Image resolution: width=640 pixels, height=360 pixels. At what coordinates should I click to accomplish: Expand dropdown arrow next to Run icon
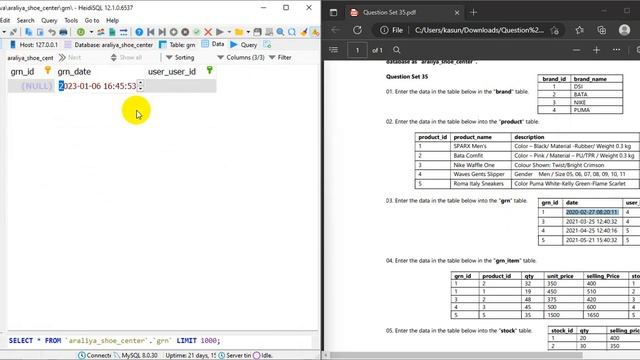229,32
